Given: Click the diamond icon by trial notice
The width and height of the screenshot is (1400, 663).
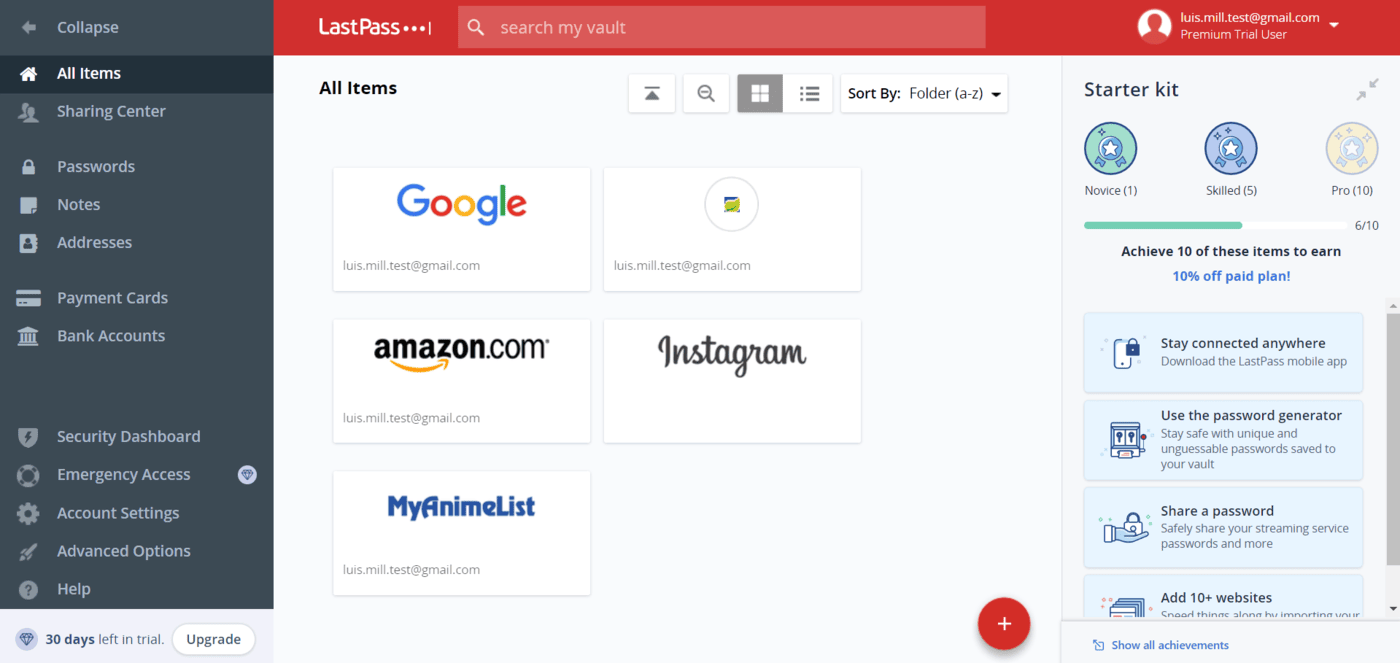Looking at the screenshot, I should pyautogui.click(x=27, y=639).
